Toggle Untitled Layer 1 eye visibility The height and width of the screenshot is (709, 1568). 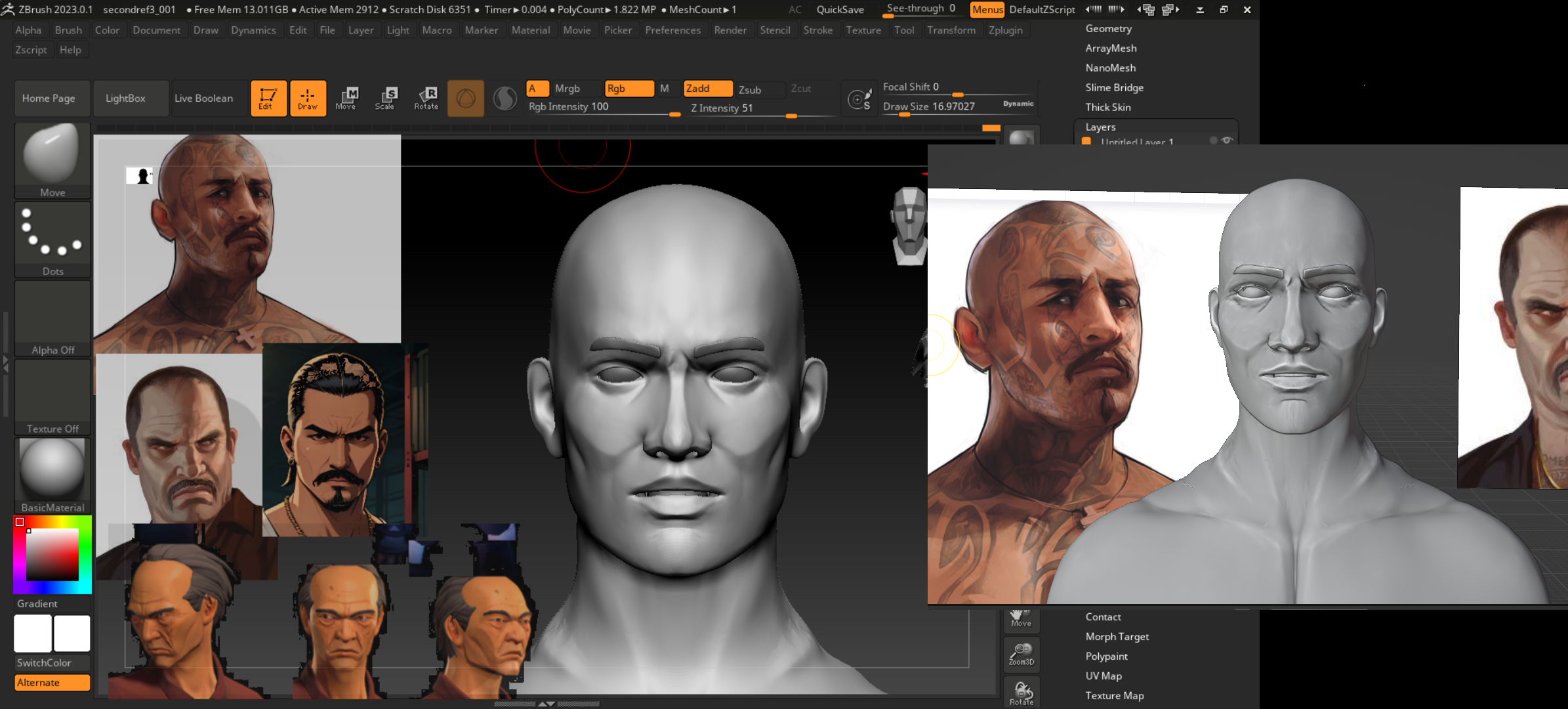pos(1227,140)
